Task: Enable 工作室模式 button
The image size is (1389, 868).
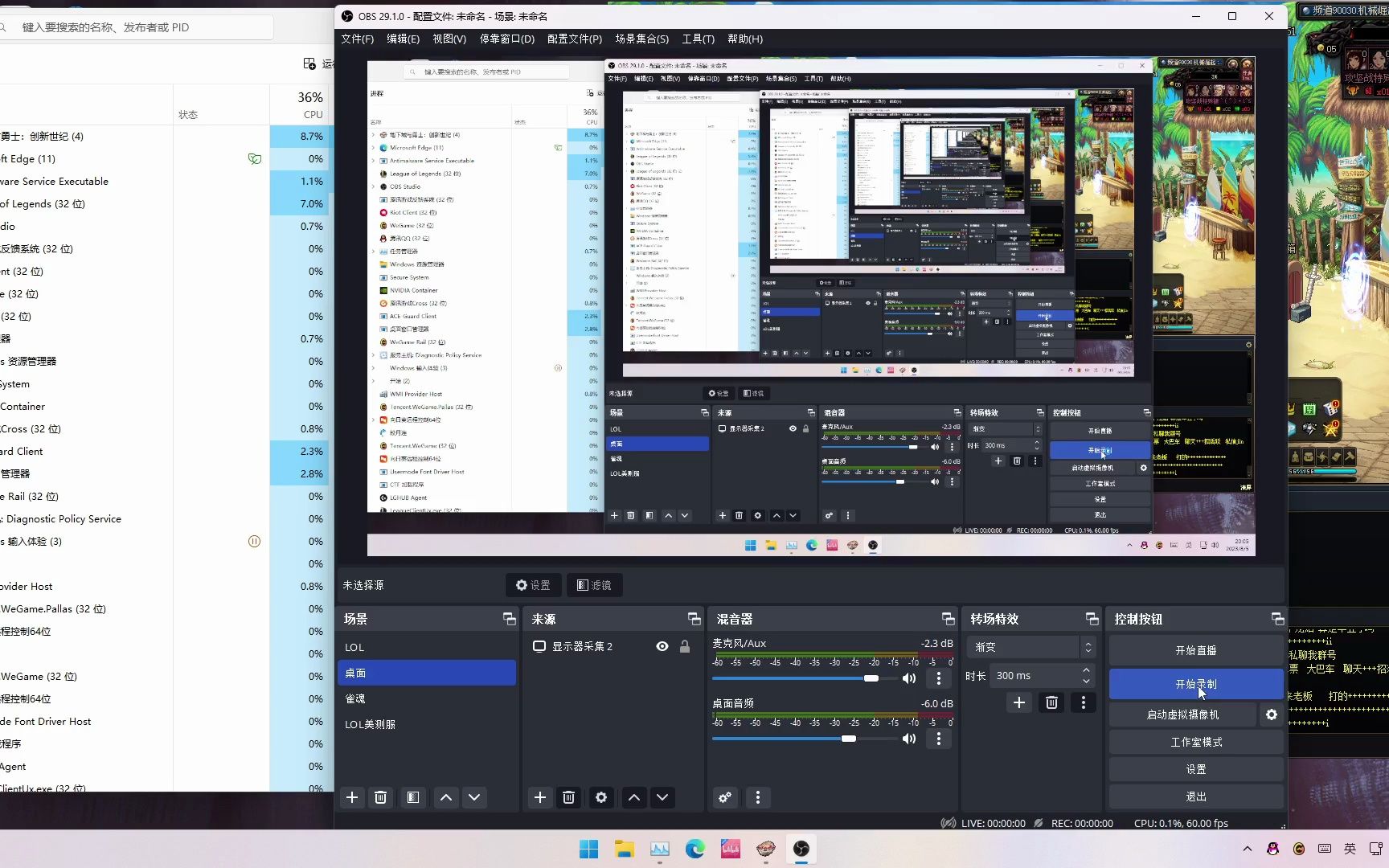Action: [1196, 742]
